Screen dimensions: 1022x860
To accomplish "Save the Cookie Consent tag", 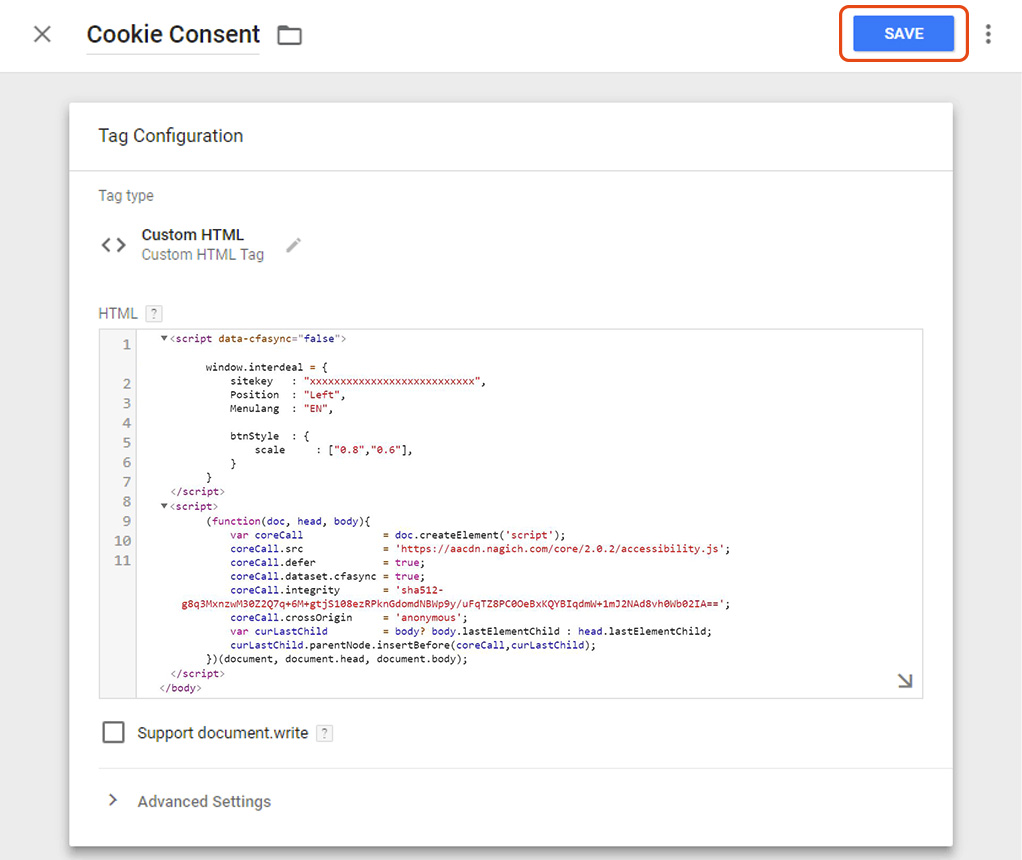I will click(903, 33).
